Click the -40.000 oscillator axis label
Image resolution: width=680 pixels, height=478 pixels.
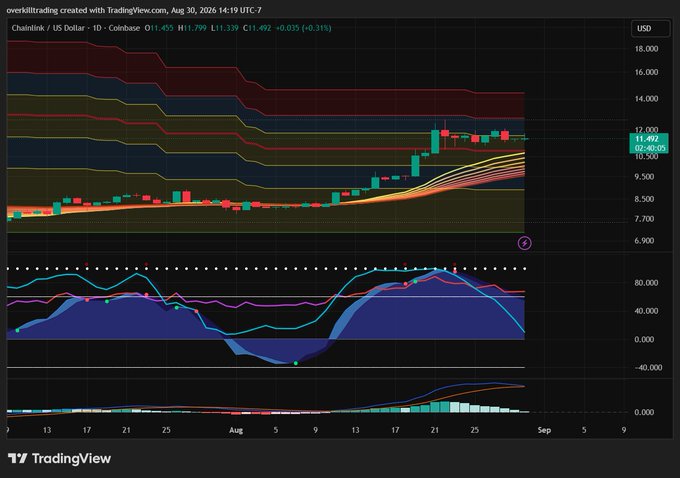648,368
